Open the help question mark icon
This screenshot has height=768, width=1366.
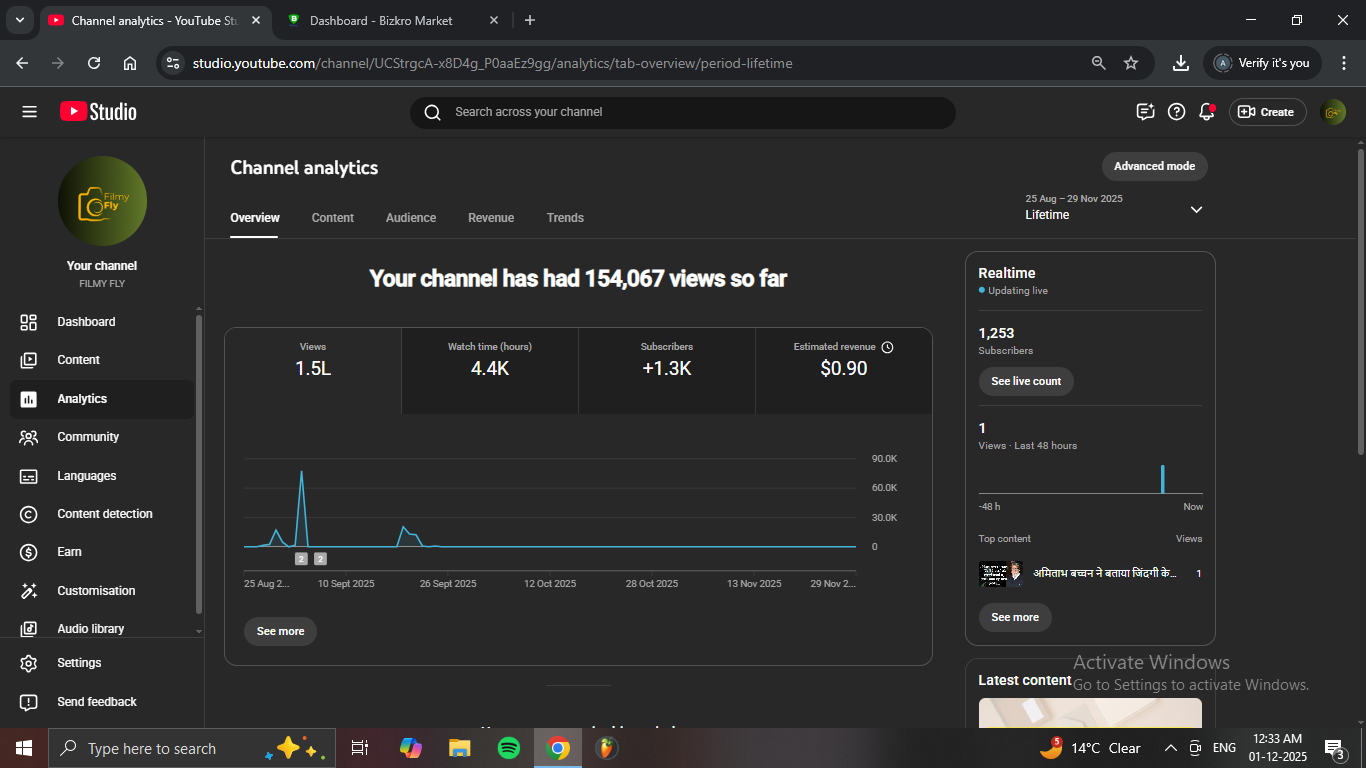(x=1176, y=112)
